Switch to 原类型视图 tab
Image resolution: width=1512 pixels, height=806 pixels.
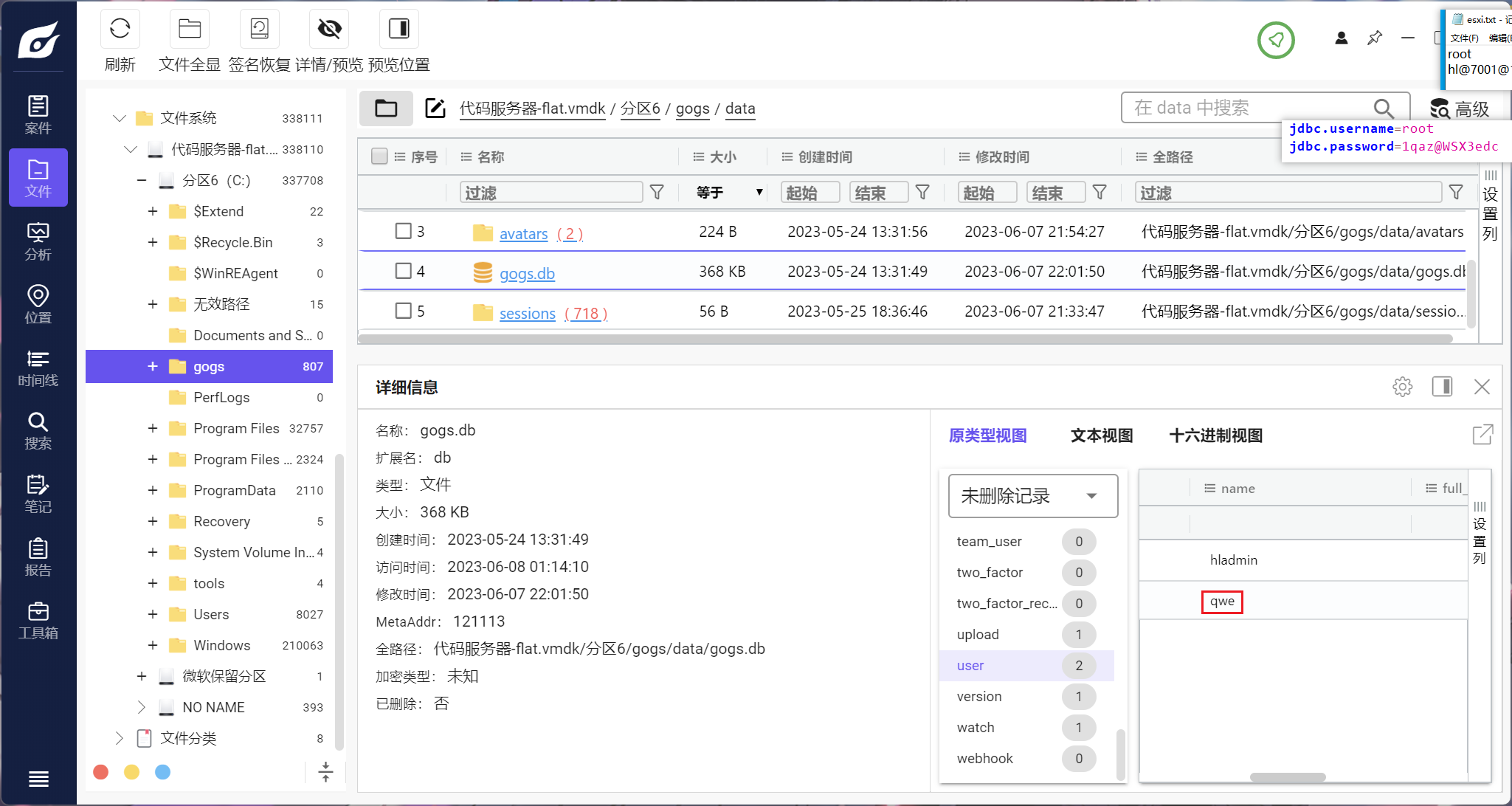(987, 435)
